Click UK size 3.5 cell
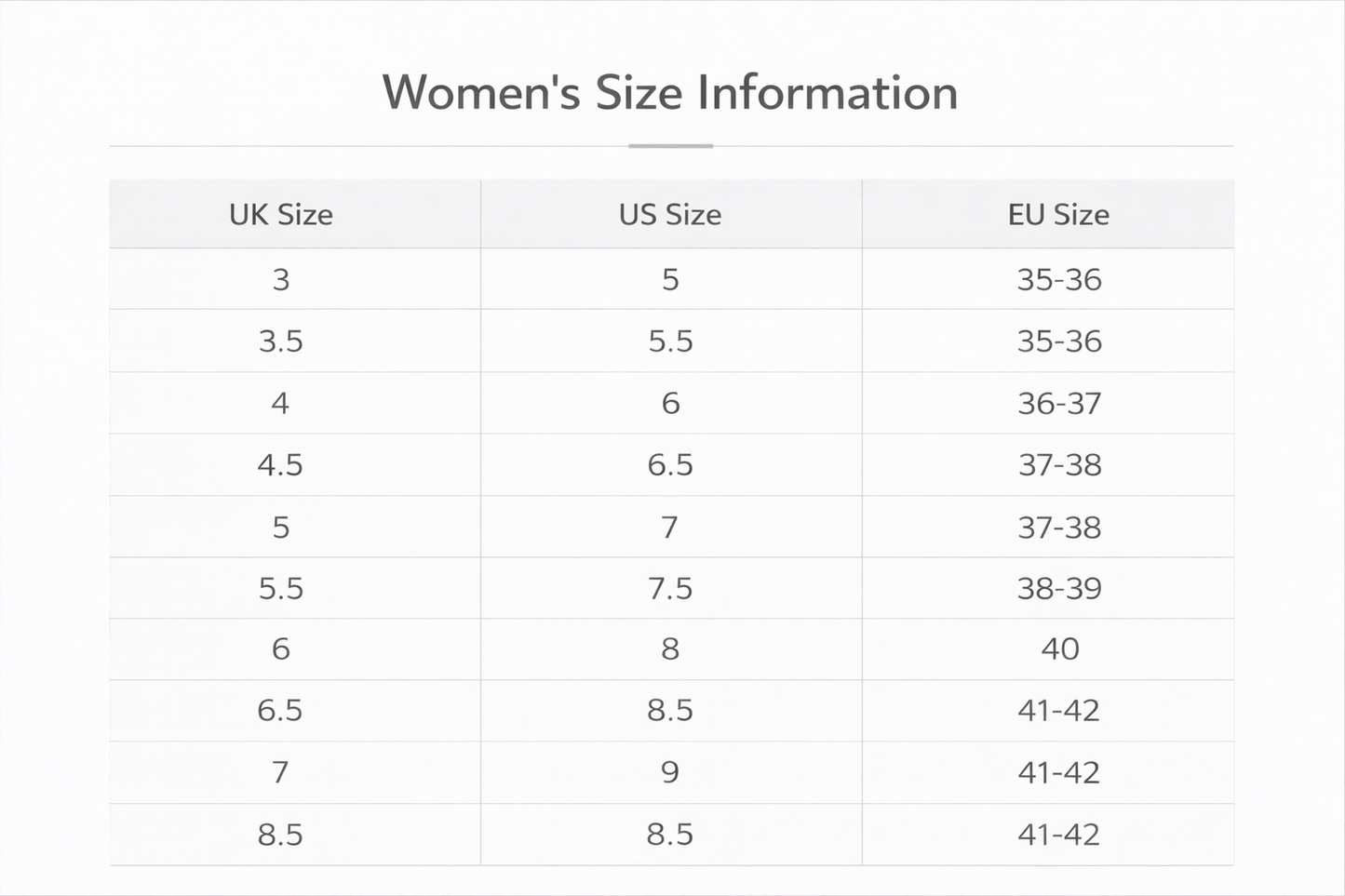Image resolution: width=1345 pixels, height=896 pixels. (281, 341)
